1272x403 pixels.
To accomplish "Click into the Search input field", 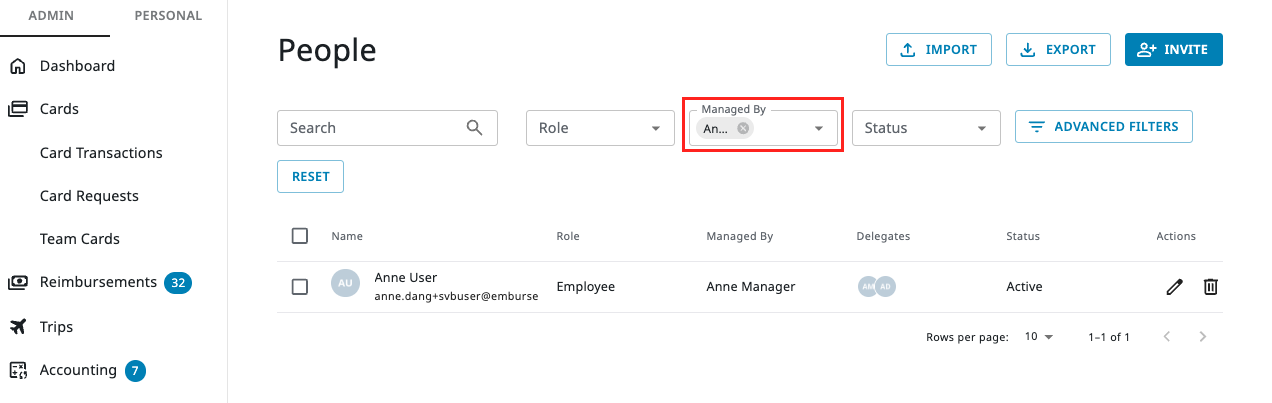I will coord(370,128).
